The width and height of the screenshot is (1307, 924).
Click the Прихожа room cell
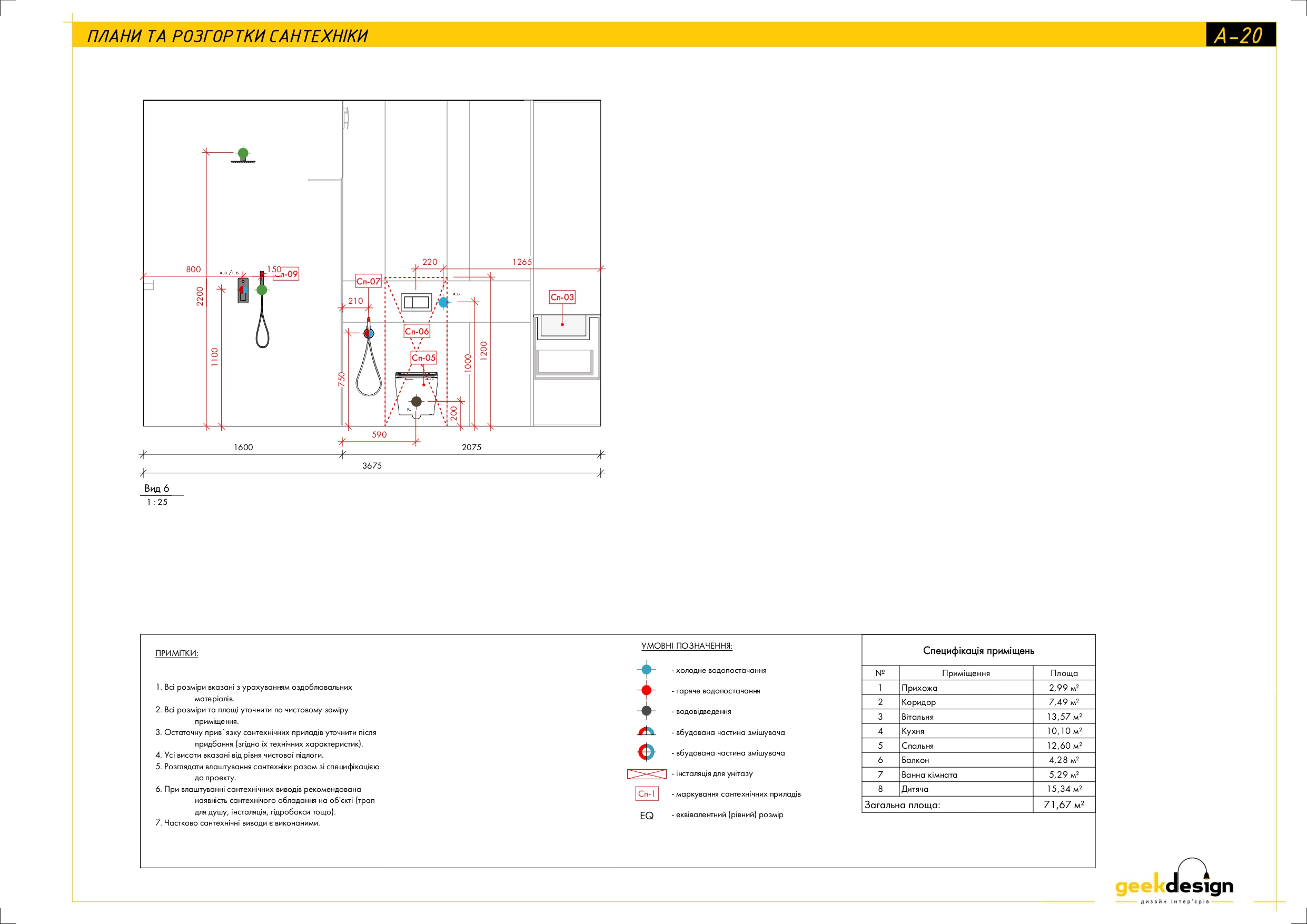click(966, 688)
